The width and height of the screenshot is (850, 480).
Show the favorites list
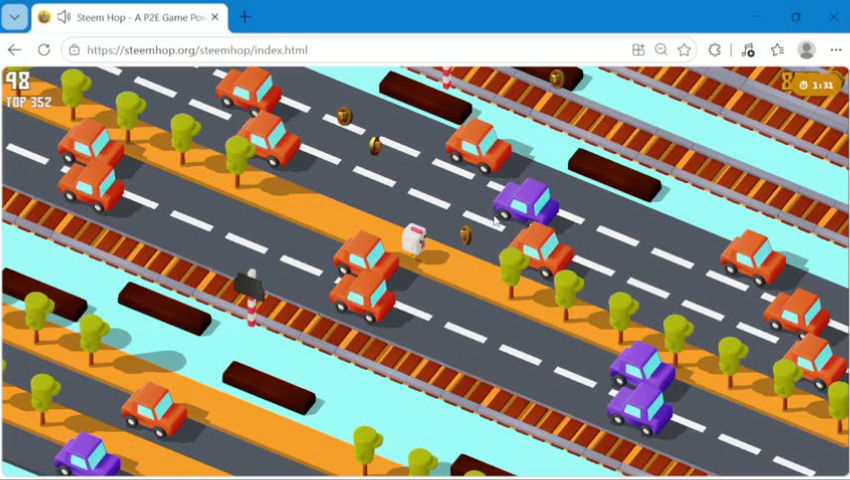(777, 50)
